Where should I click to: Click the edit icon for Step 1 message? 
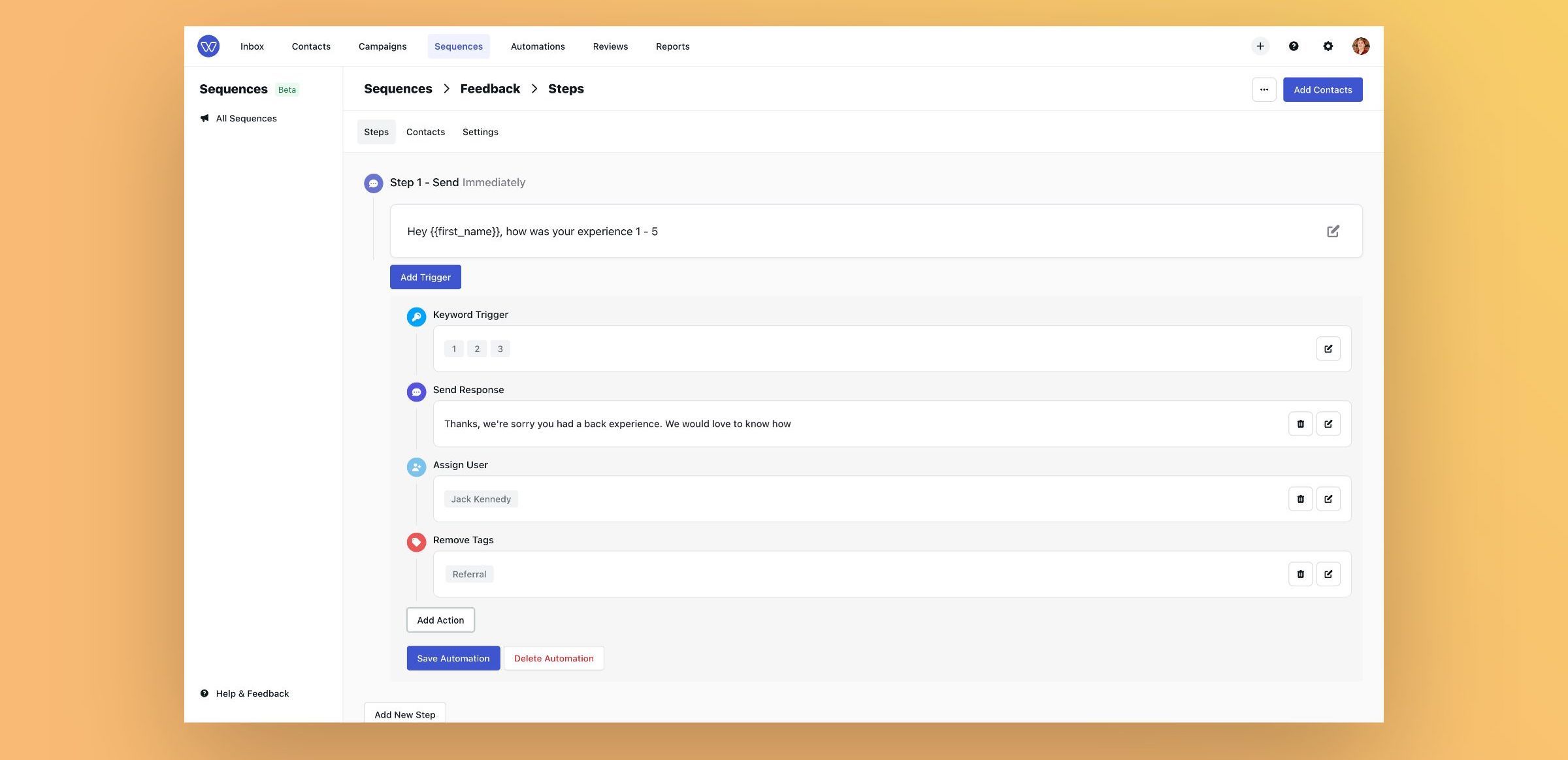[x=1333, y=231]
